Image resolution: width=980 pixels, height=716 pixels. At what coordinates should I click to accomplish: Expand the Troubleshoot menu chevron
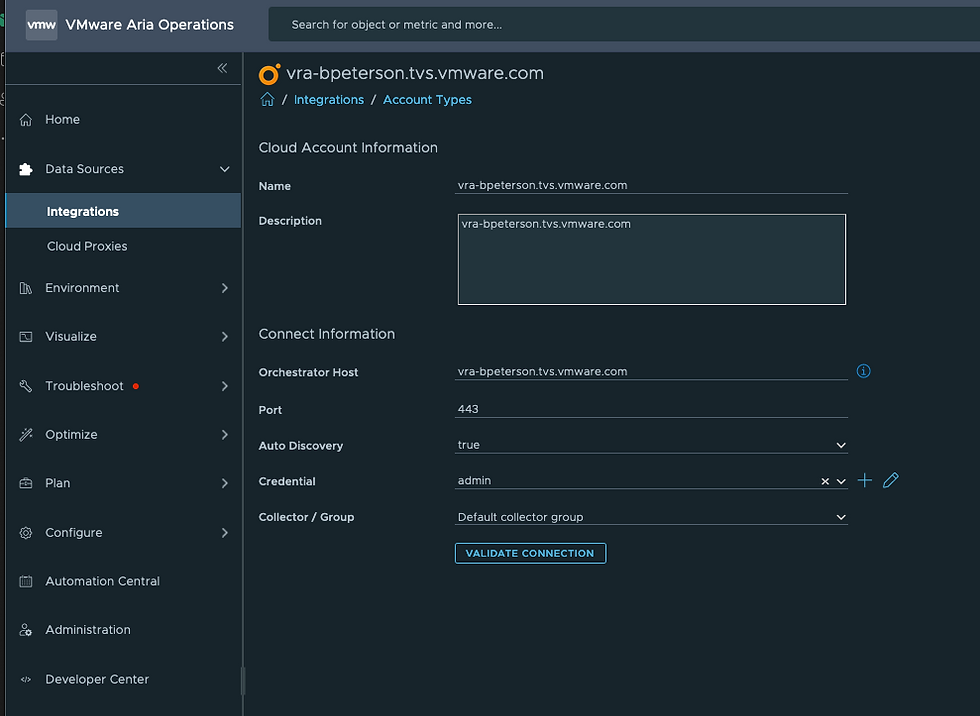point(224,386)
